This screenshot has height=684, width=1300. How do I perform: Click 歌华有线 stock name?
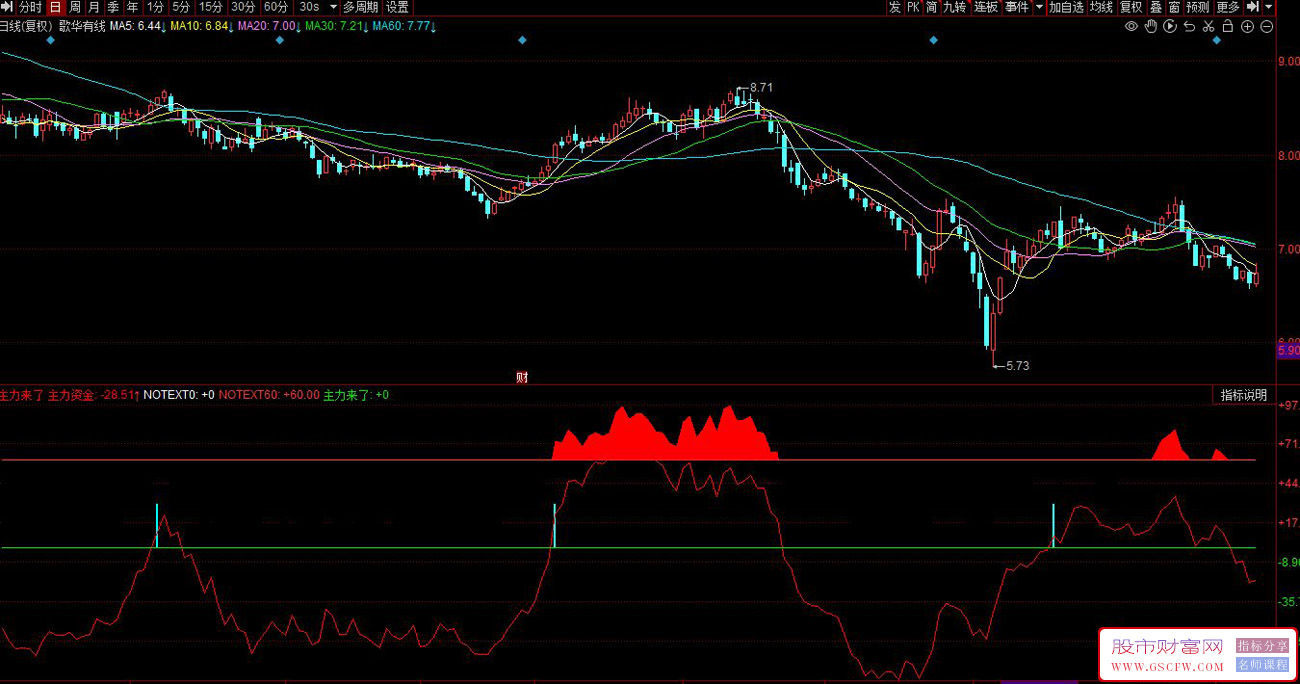point(81,26)
